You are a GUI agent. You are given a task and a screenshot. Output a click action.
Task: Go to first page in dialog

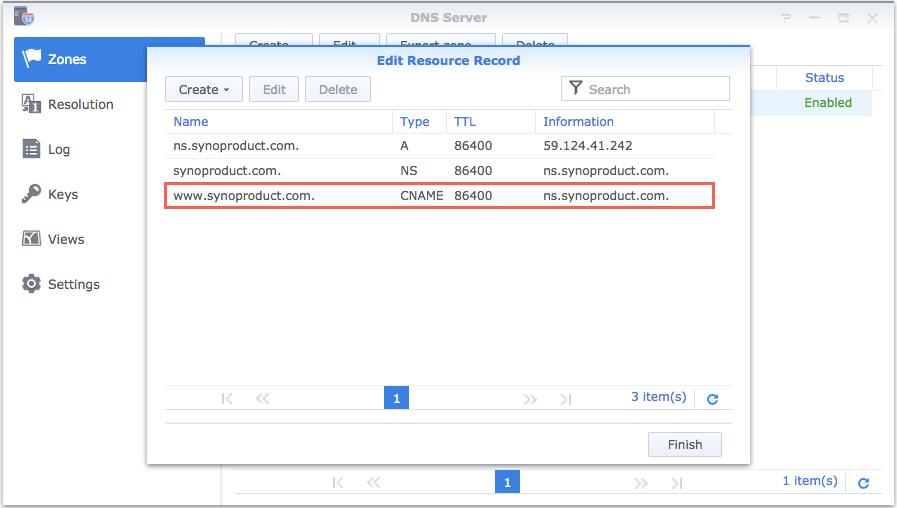(x=227, y=399)
